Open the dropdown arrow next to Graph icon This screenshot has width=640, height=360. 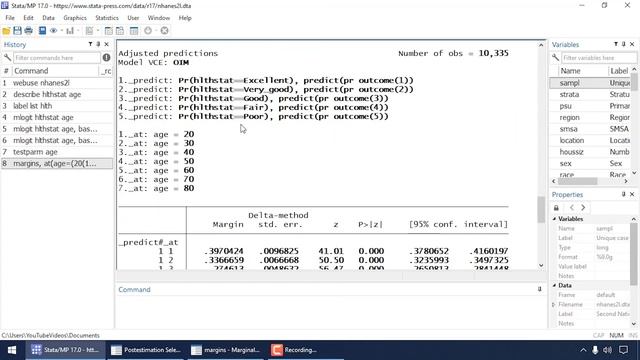78,31
